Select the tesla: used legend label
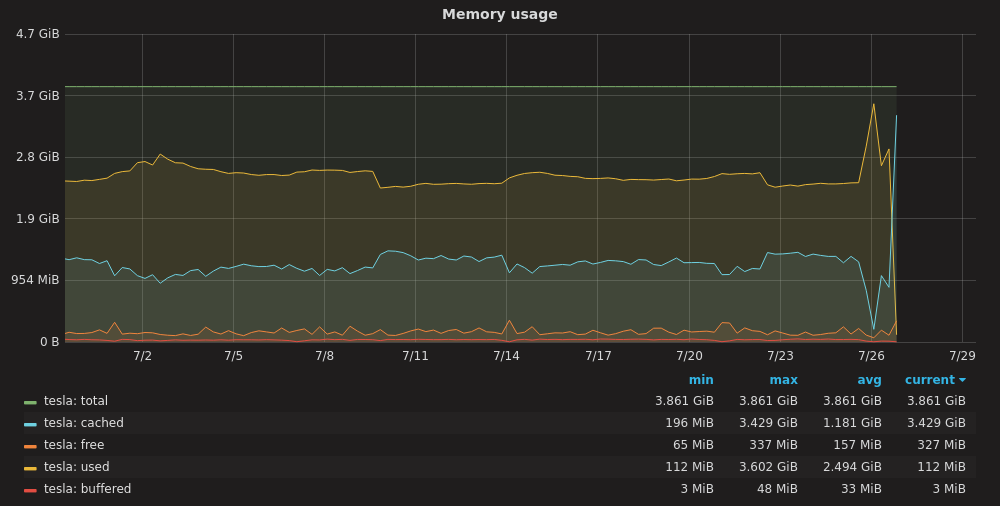Image resolution: width=1000 pixels, height=506 pixels. click(x=77, y=467)
